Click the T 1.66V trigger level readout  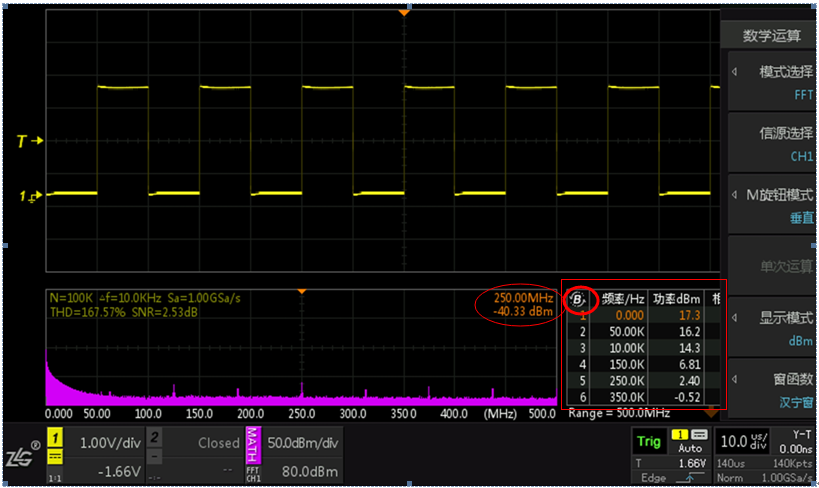(x=671, y=463)
